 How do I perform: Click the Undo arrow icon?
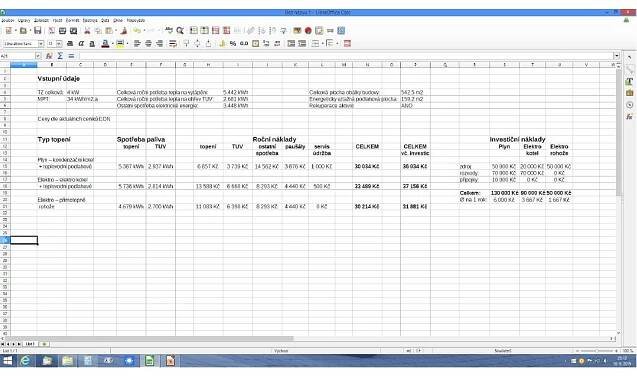point(137,31)
